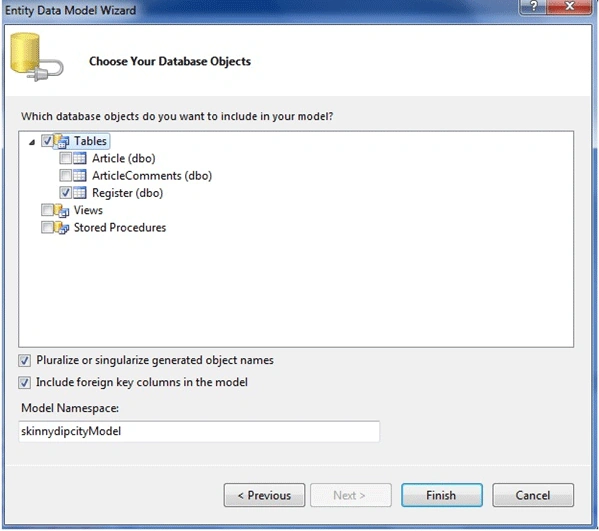This screenshot has height=531, width=599.
Task: Click the Views folder icon
Action: click(x=62, y=210)
